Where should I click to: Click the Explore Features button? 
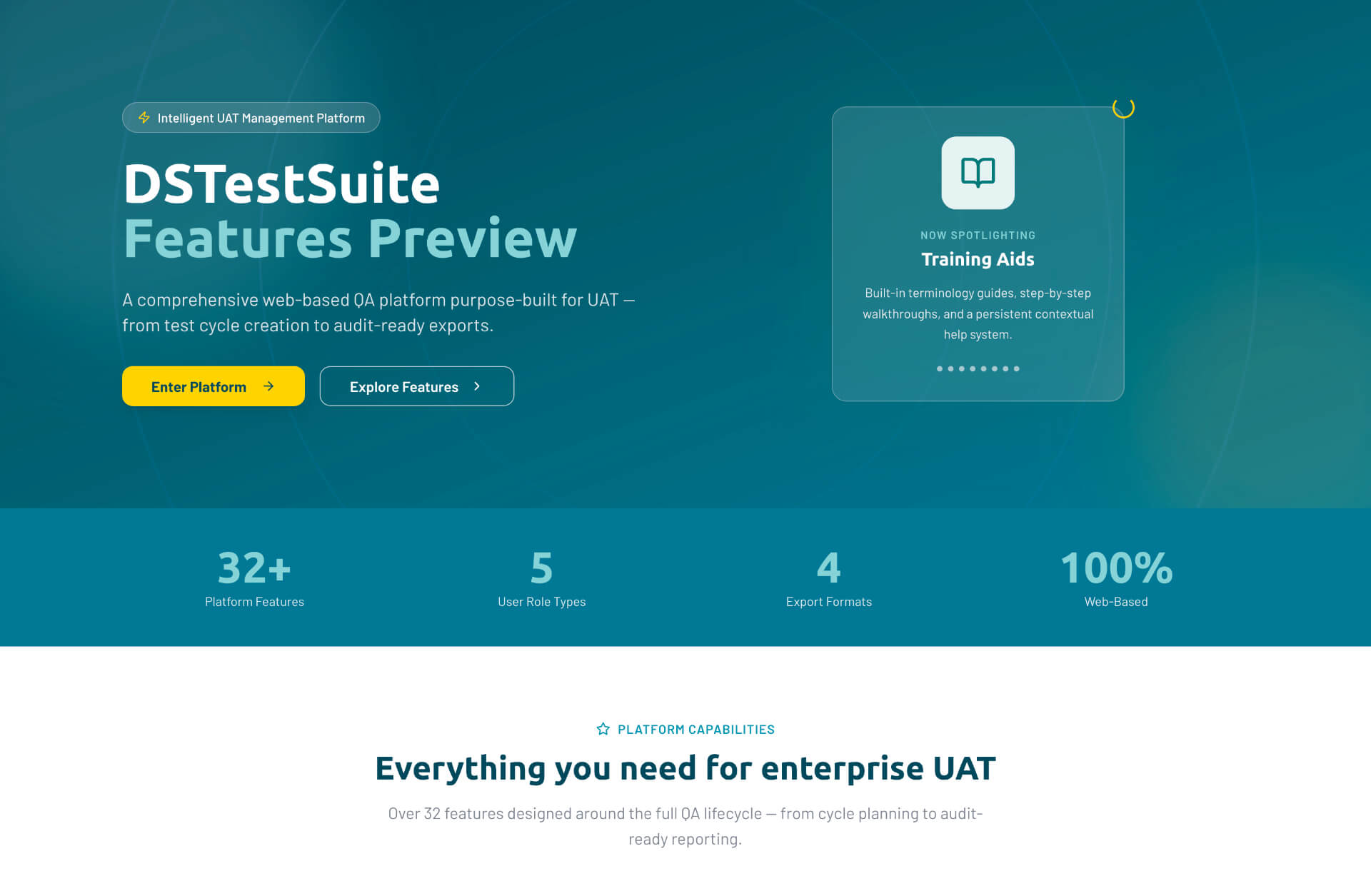(x=416, y=386)
